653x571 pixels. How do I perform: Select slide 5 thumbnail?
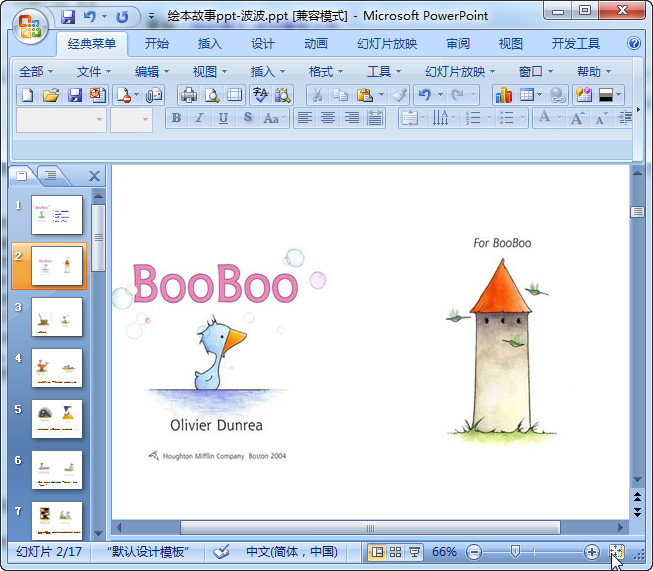pos(57,419)
